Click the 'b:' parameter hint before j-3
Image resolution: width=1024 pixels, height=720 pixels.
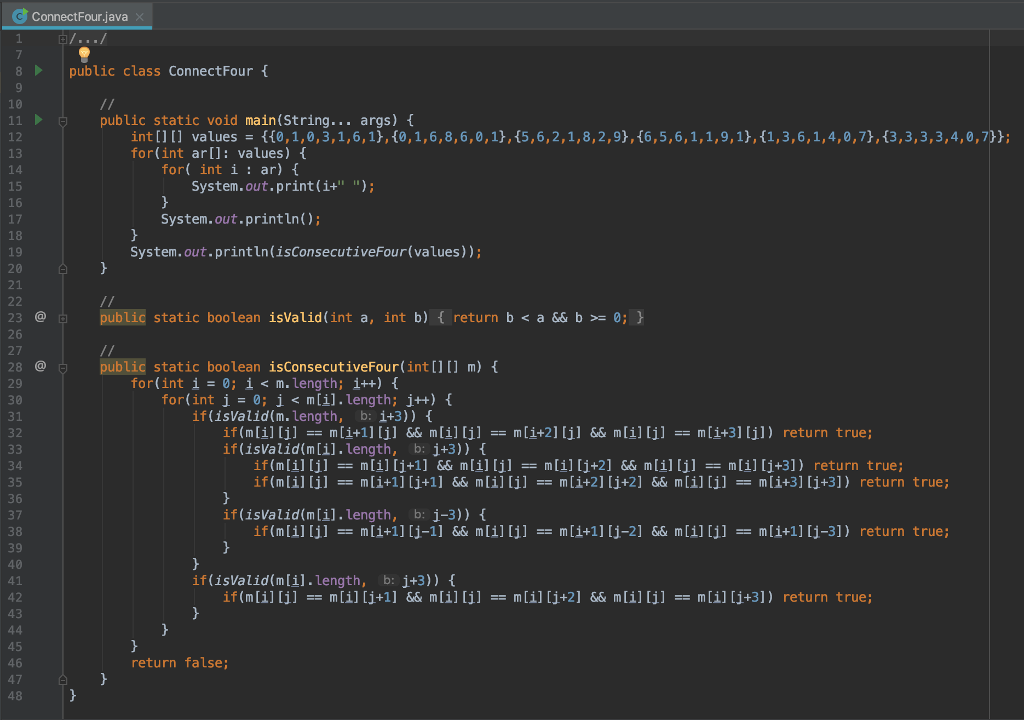pos(419,515)
